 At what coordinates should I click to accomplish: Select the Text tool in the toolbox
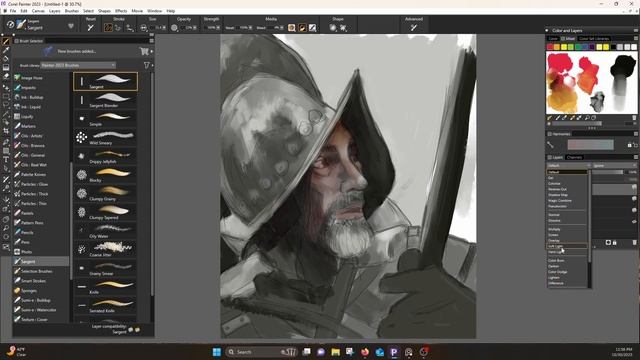[x=6, y=160]
